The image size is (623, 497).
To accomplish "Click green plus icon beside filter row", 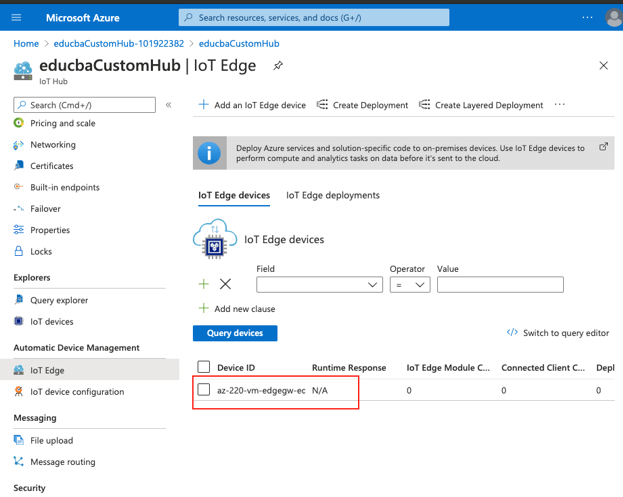I will 203,284.
